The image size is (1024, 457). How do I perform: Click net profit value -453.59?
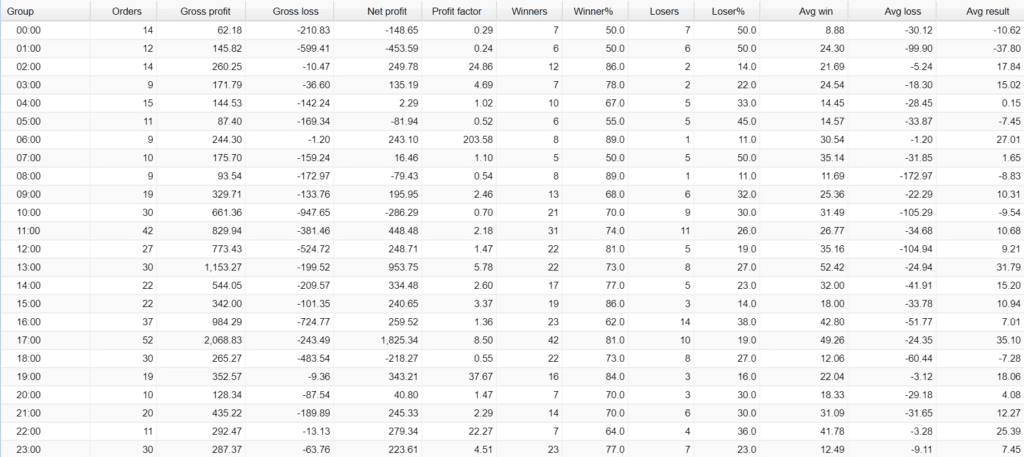coord(402,48)
